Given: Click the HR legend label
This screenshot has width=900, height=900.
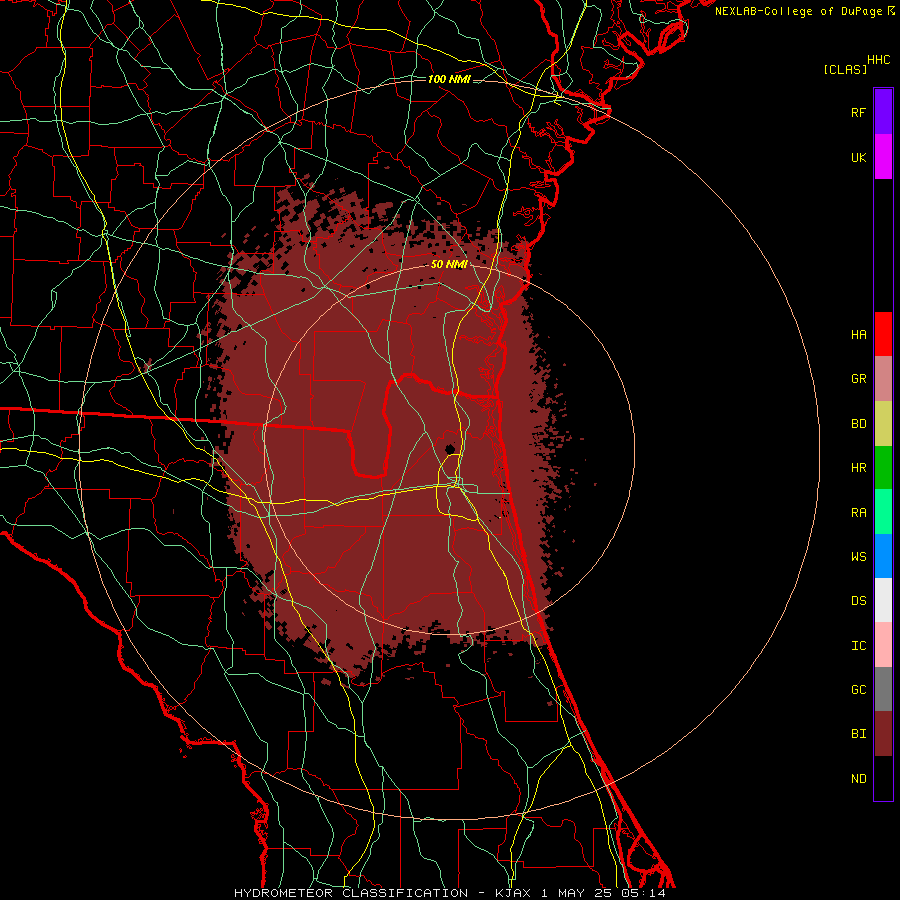Looking at the screenshot, I should click(x=859, y=468).
